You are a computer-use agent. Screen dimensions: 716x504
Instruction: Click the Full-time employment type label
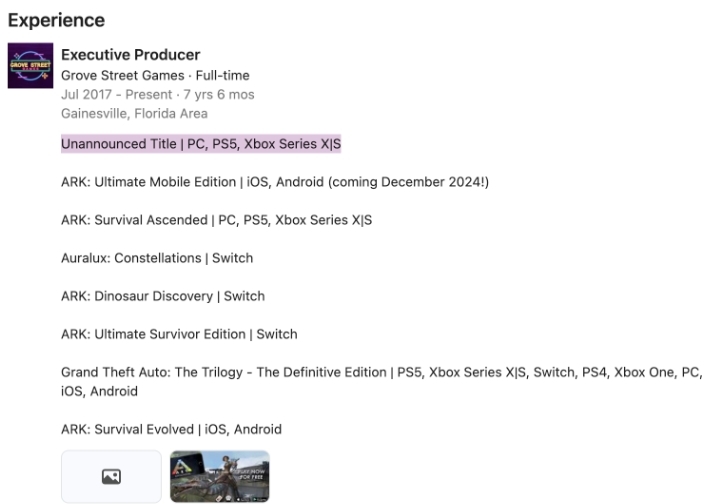[x=222, y=75]
